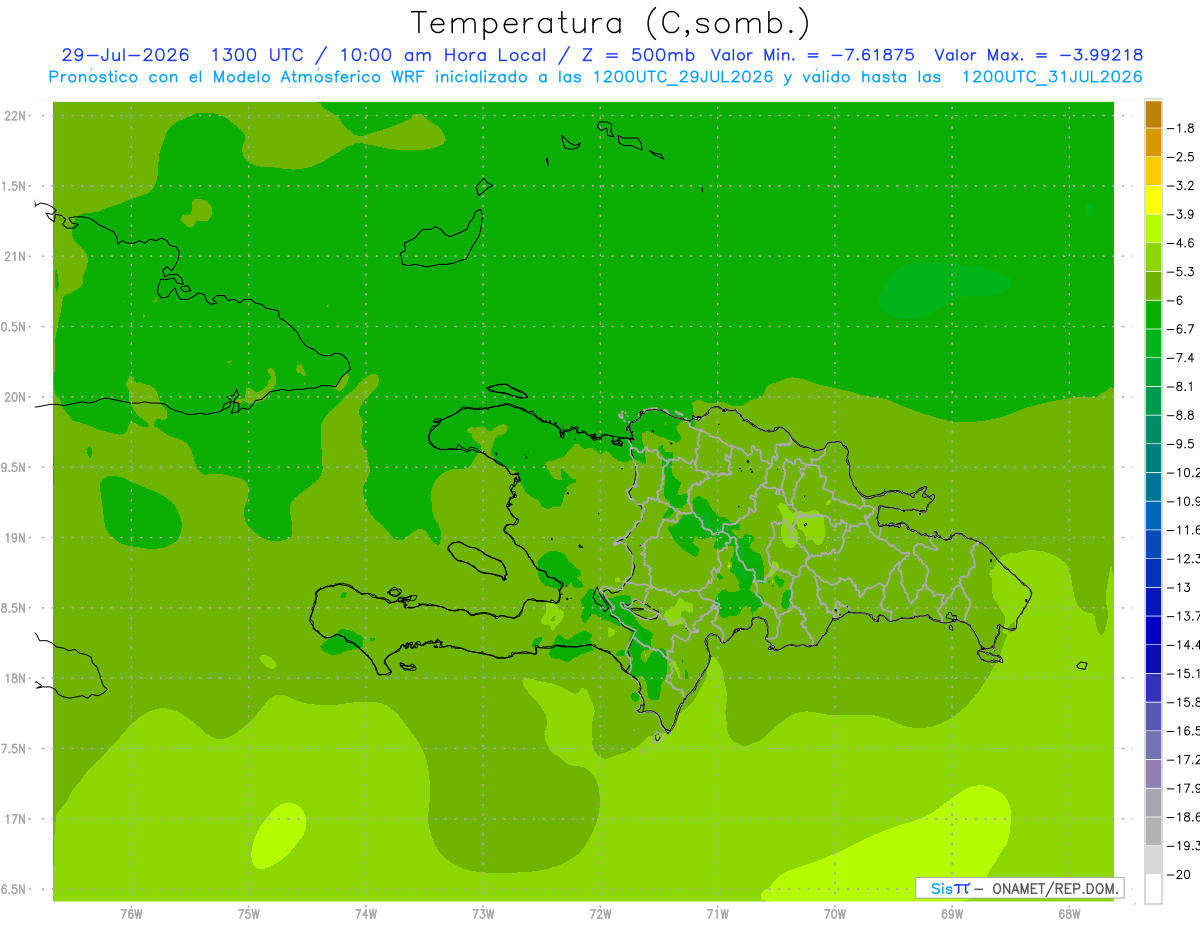Click the legend swatch between -6 and -6.7

point(1153,315)
